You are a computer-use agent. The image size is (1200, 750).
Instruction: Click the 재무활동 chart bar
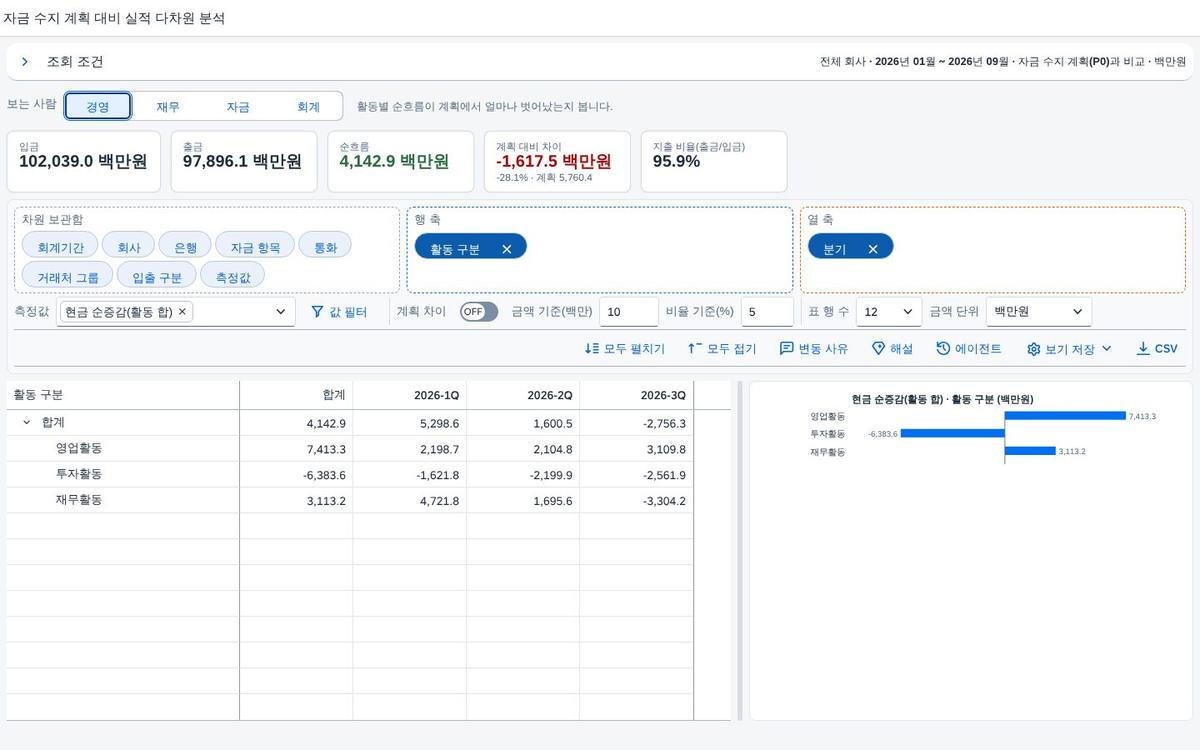point(1030,451)
